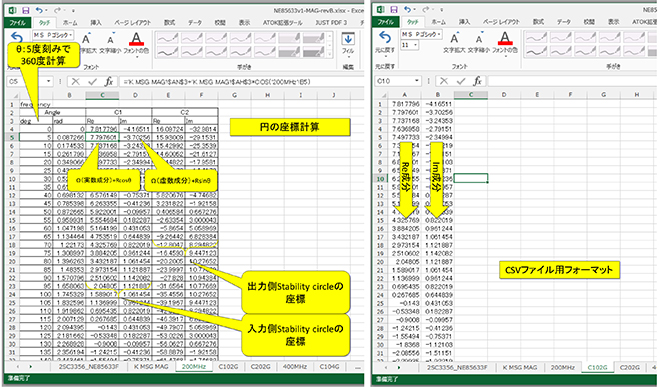Switch to ホーム tab in left window
The width and height of the screenshot is (660, 387).
[x=69, y=23]
